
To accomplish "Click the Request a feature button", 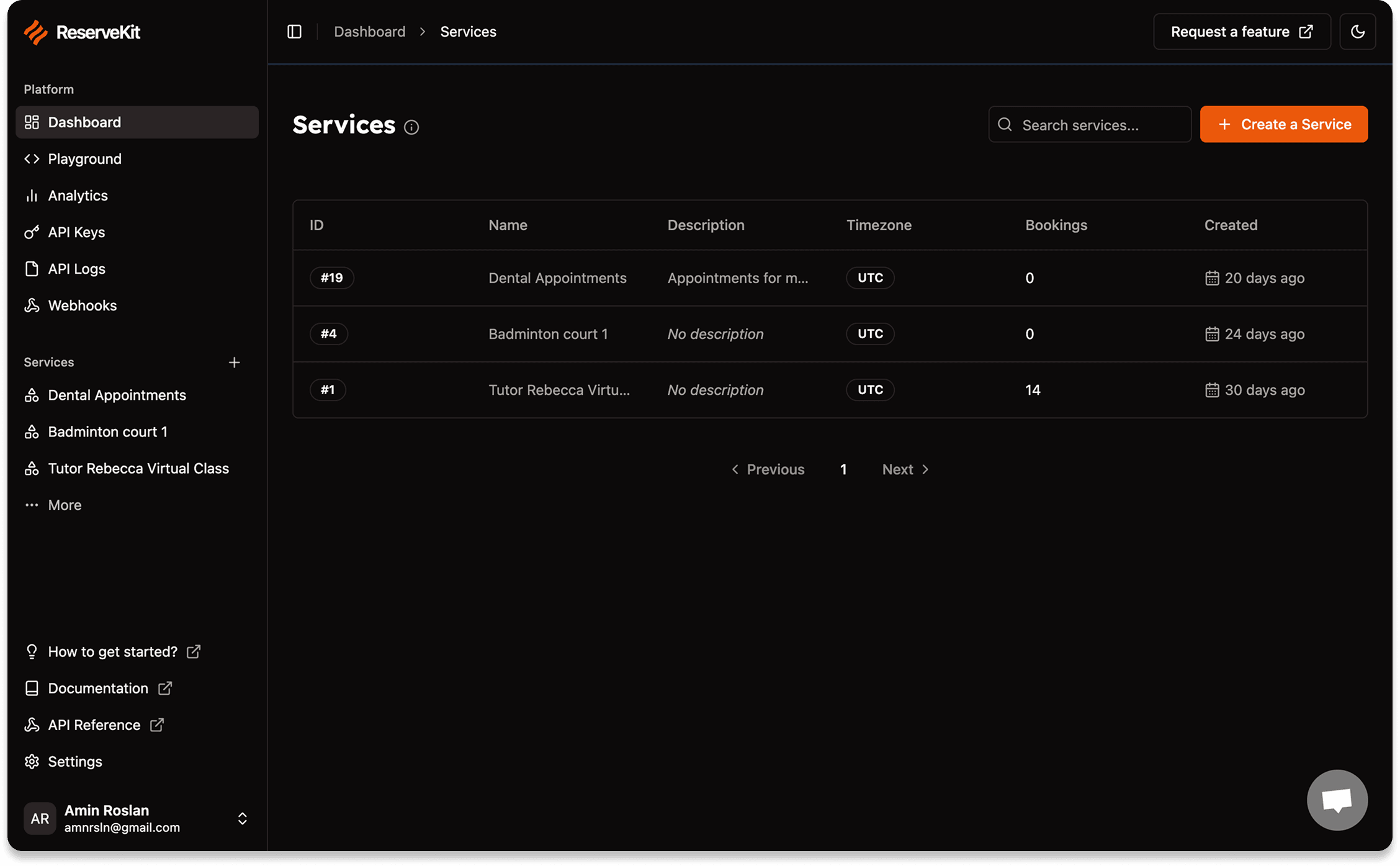I will pyautogui.click(x=1242, y=32).
